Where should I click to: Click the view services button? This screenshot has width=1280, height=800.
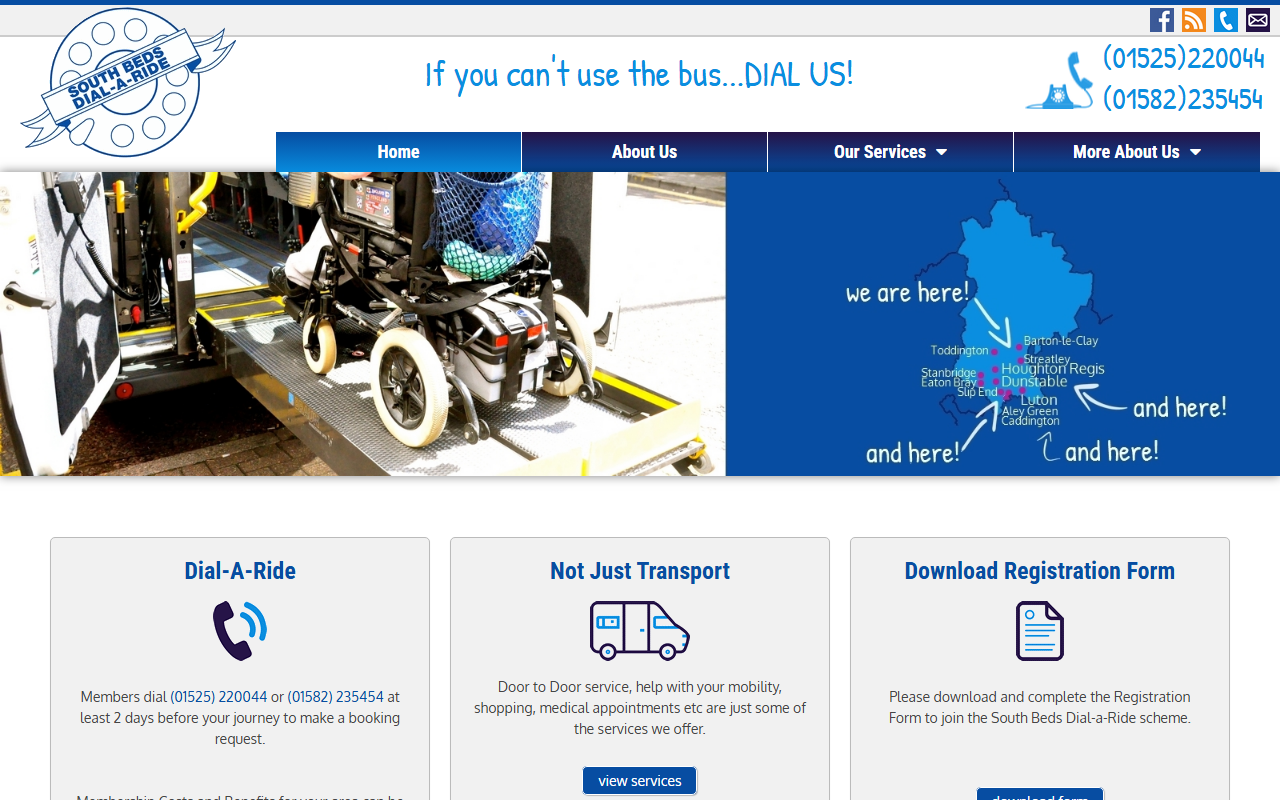pos(640,781)
